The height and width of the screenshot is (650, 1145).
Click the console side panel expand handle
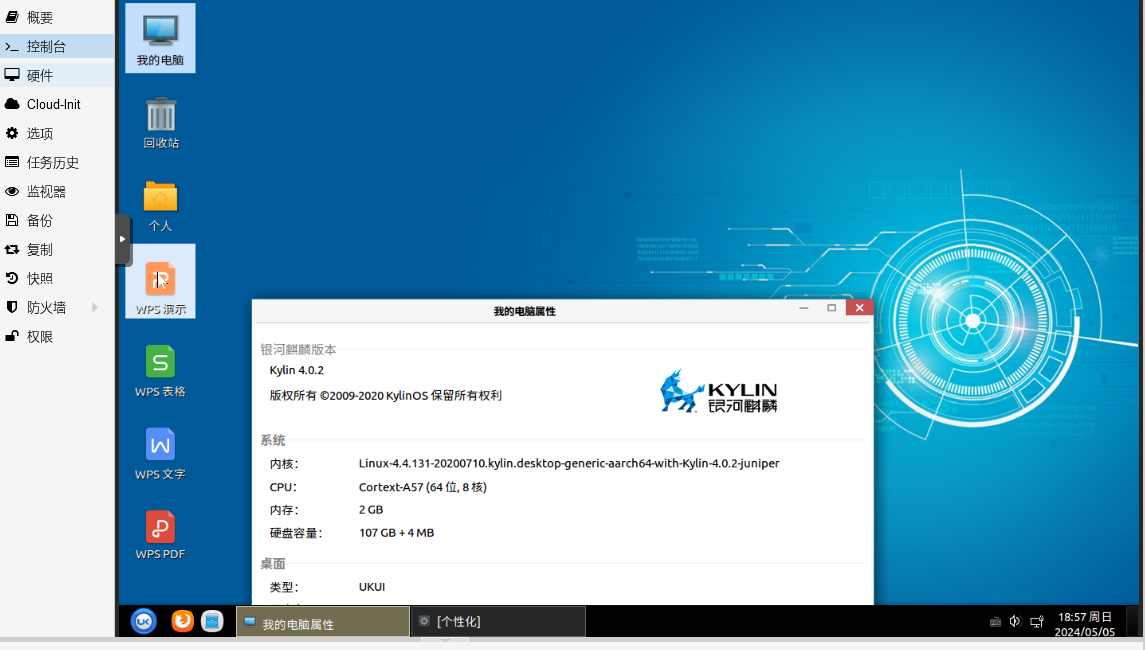coord(123,239)
